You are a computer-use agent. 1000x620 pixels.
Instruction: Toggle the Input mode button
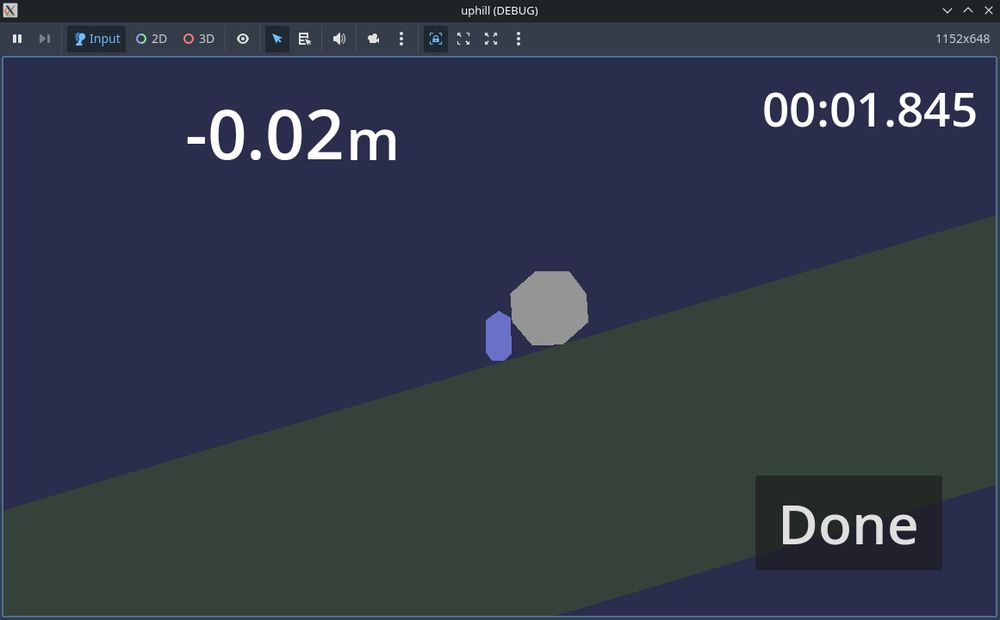pyautogui.click(x=97, y=39)
